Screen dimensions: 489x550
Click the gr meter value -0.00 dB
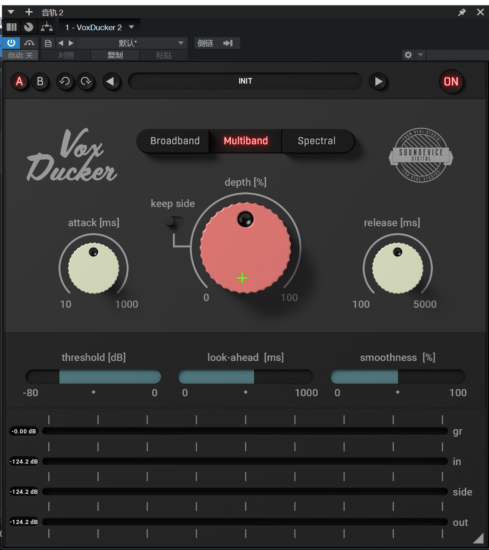tap(24, 431)
